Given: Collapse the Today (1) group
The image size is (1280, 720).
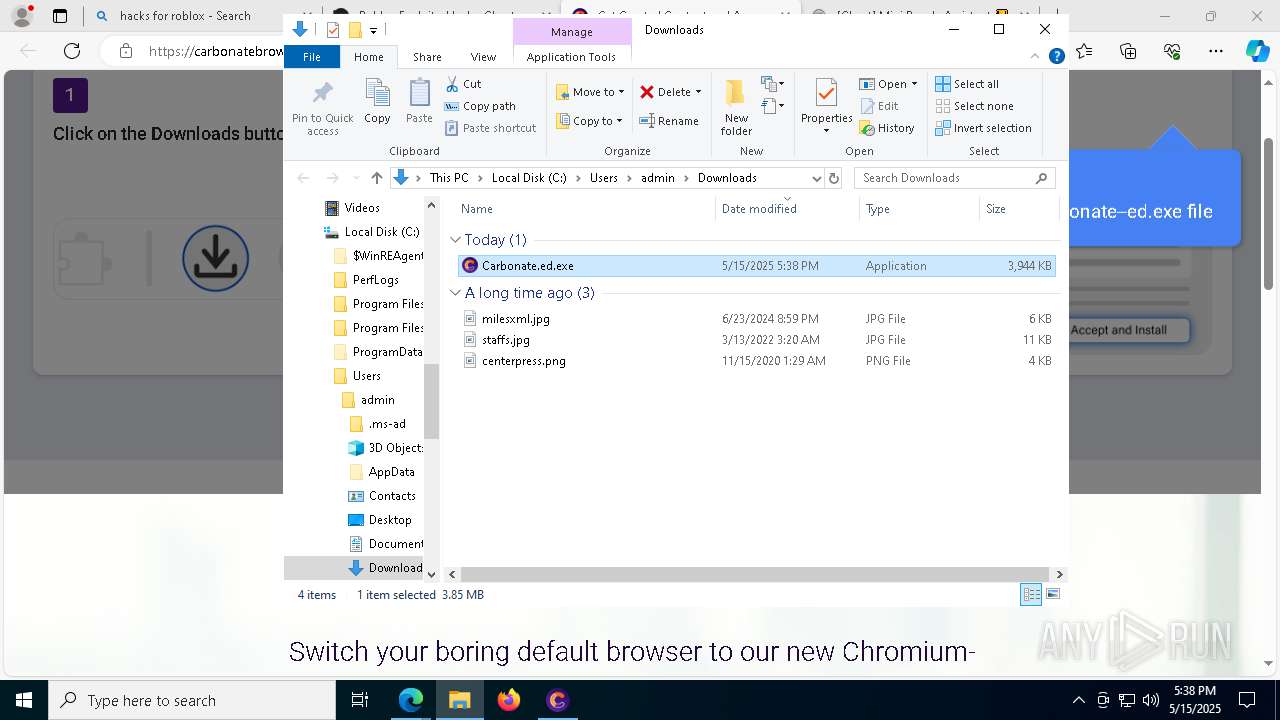Looking at the screenshot, I should tap(455, 240).
